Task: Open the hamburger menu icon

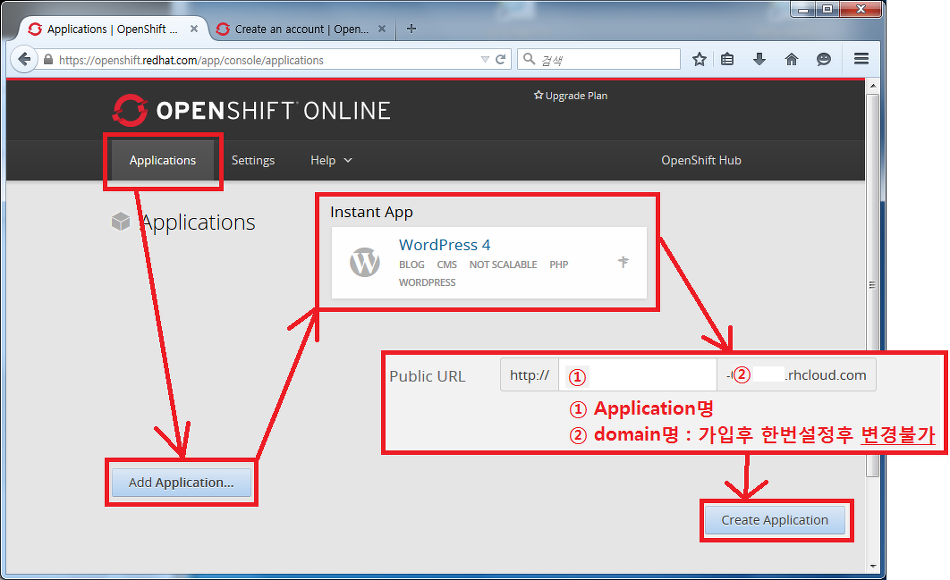Action: (x=861, y=59)
